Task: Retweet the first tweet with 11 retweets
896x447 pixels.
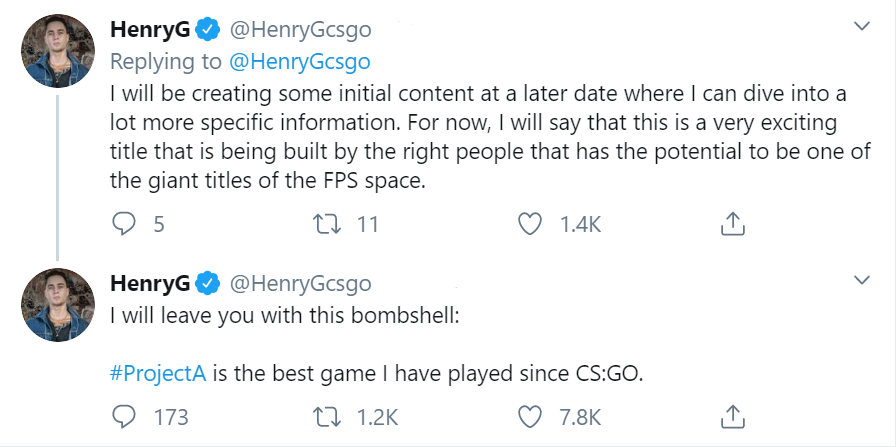Action: 325,224
